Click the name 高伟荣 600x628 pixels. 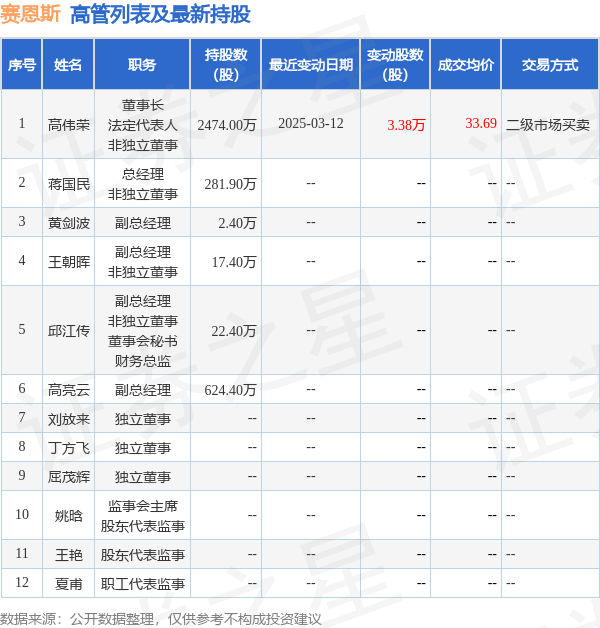pyautogui.click(x=68, y=125)
